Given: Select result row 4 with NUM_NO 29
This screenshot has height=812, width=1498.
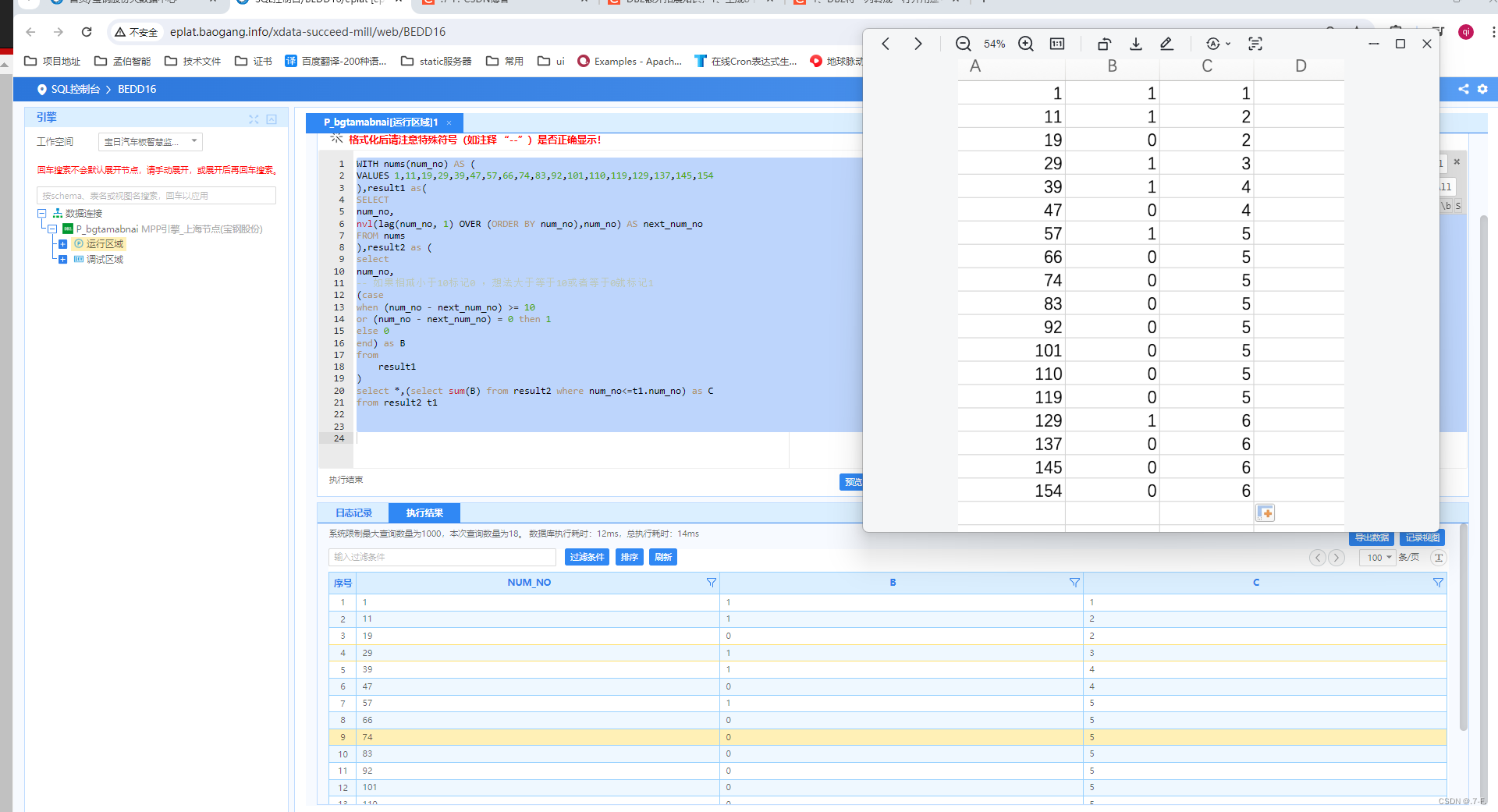Looking at the screenshot, I should pos(888,653).
